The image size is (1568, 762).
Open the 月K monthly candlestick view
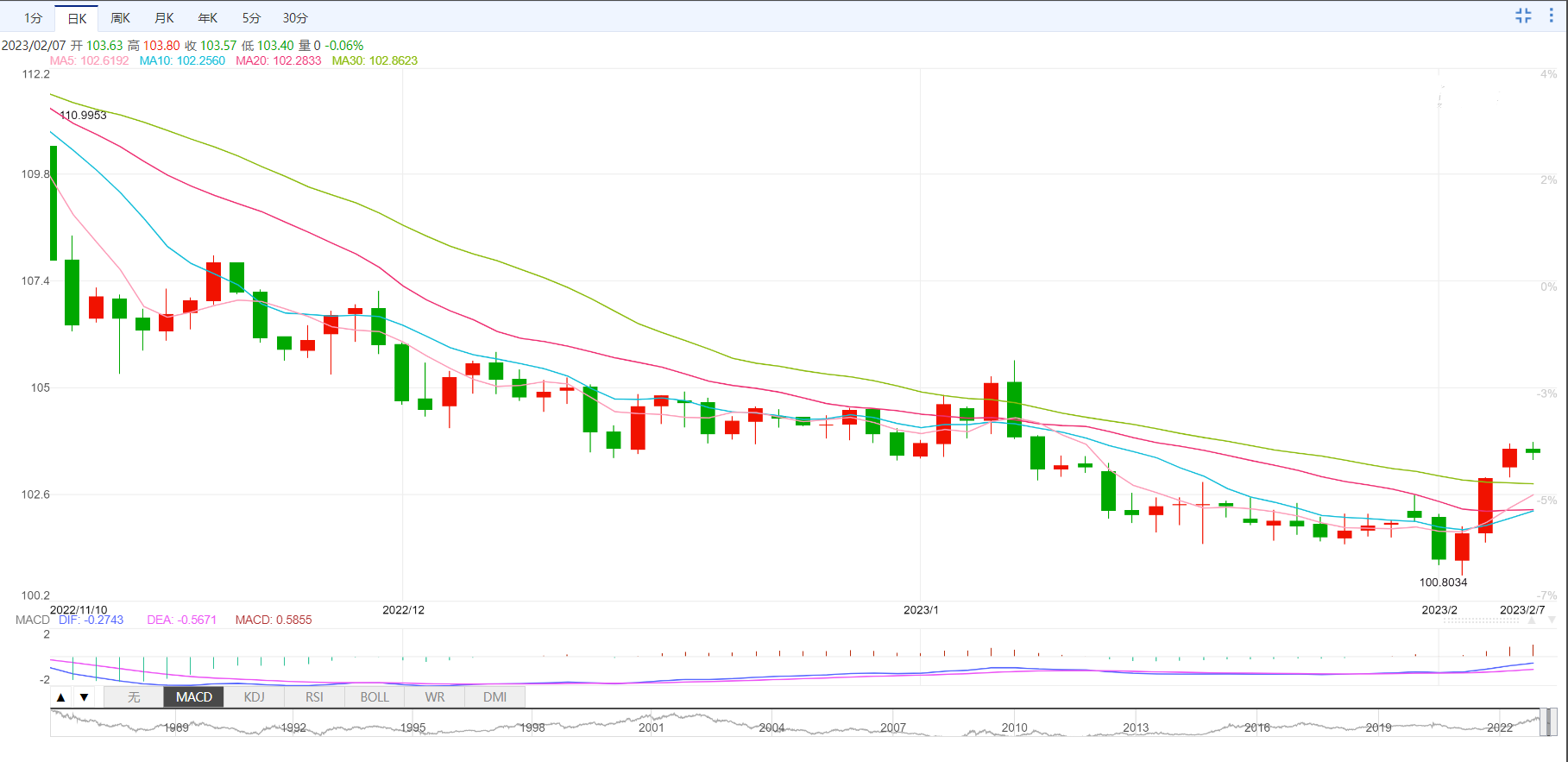point(164,18)
